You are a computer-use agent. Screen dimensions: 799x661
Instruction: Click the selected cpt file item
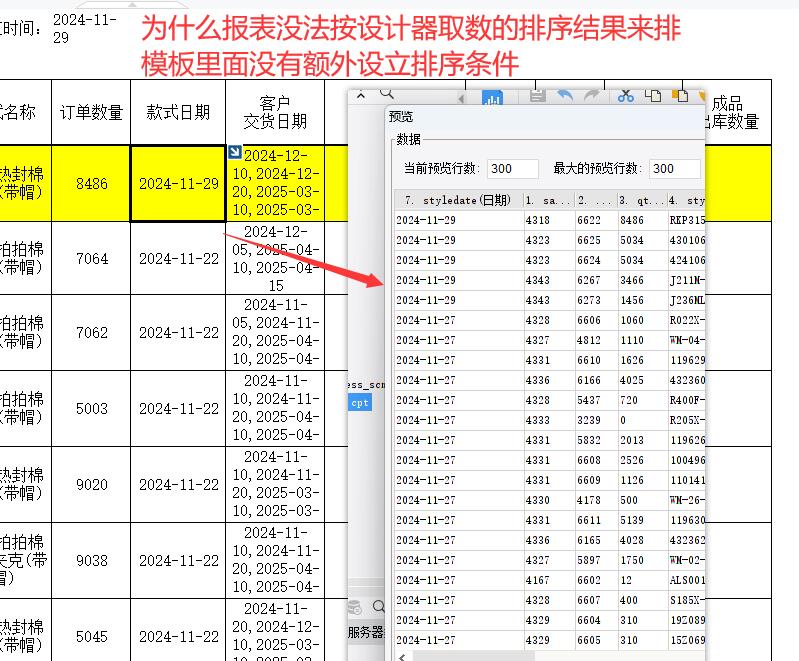point(359,402)
